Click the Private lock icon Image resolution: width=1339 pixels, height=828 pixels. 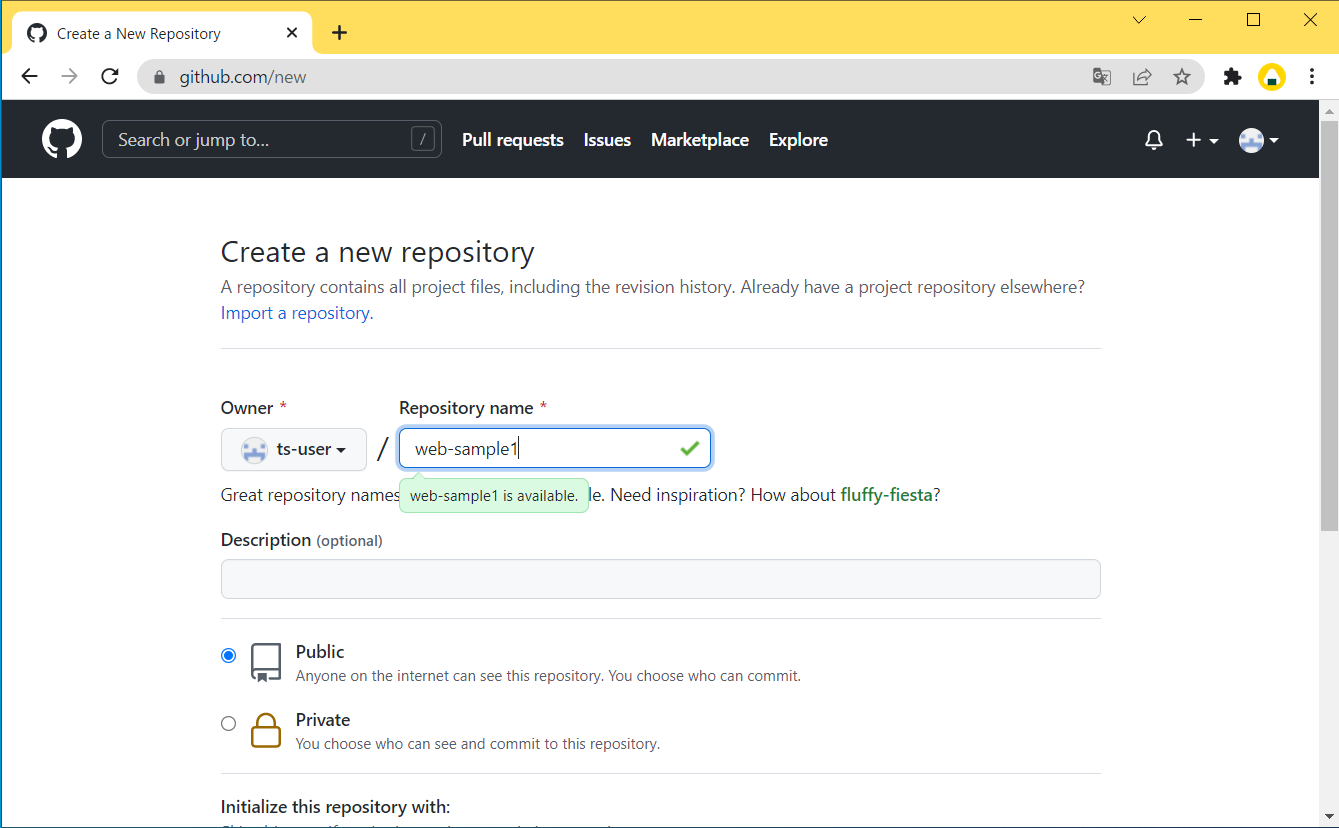tap(266, 730)
